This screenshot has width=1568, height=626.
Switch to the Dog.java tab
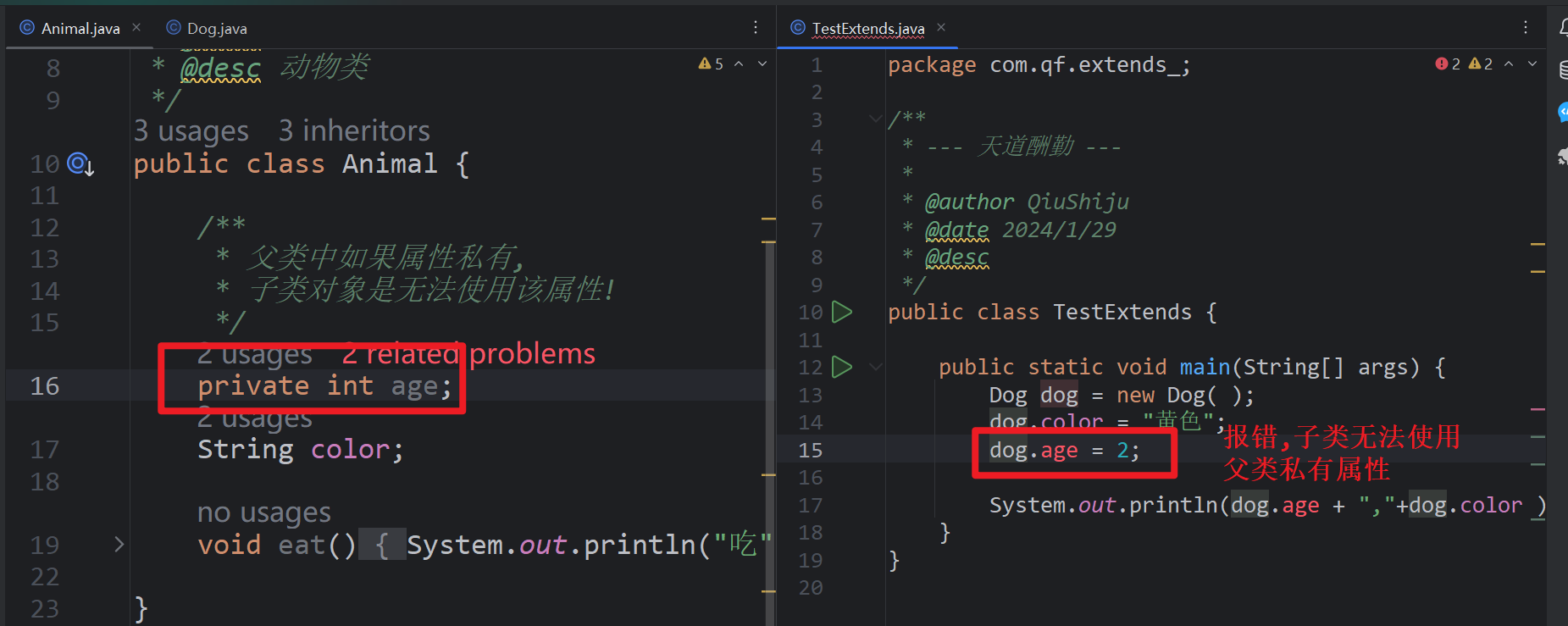(x=207, y=29)
